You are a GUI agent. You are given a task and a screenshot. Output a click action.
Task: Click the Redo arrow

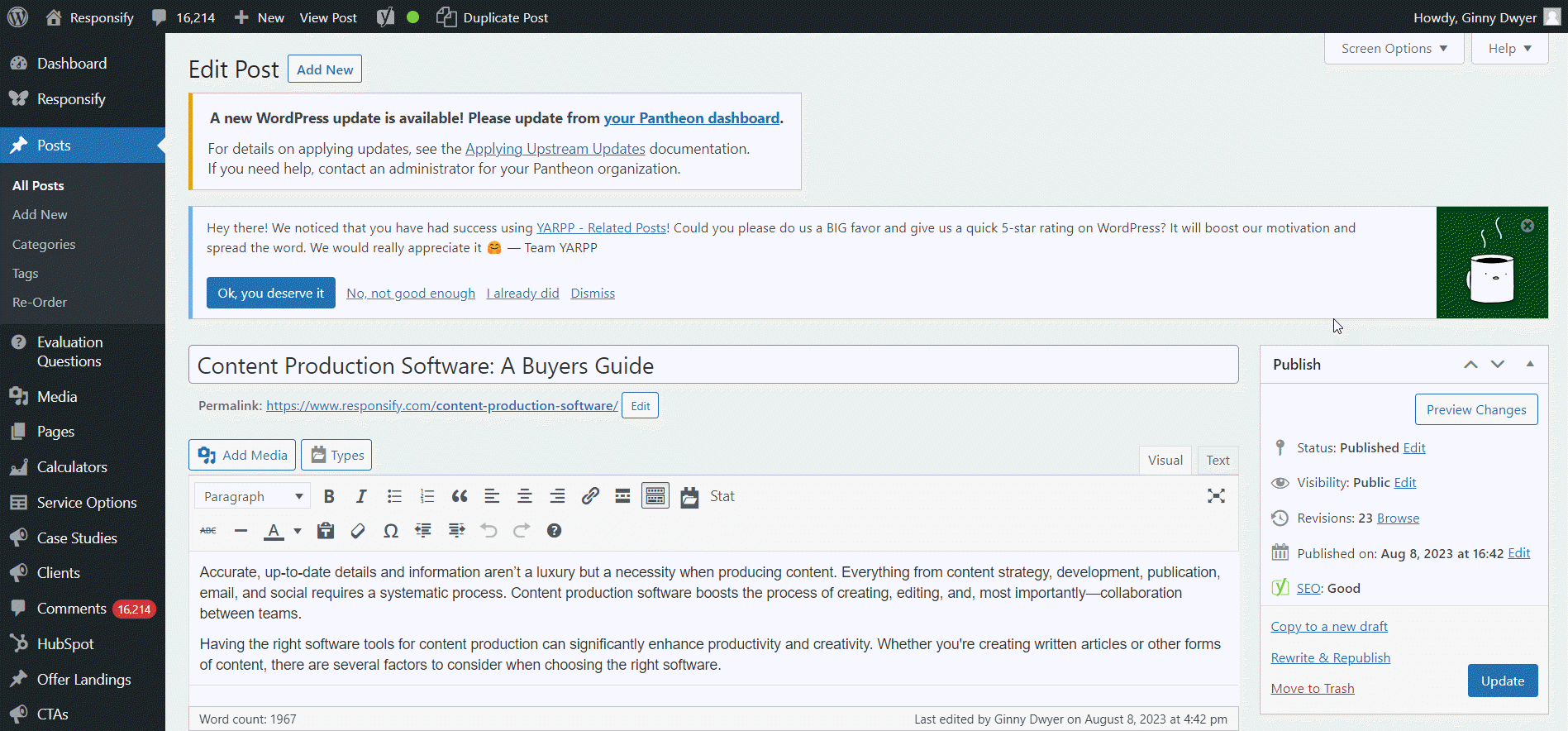coord(522,531)
